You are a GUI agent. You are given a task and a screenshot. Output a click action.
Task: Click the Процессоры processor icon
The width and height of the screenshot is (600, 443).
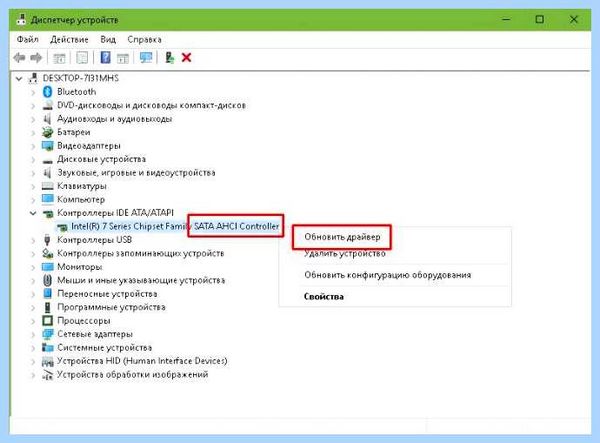click(x=47, y=321)
